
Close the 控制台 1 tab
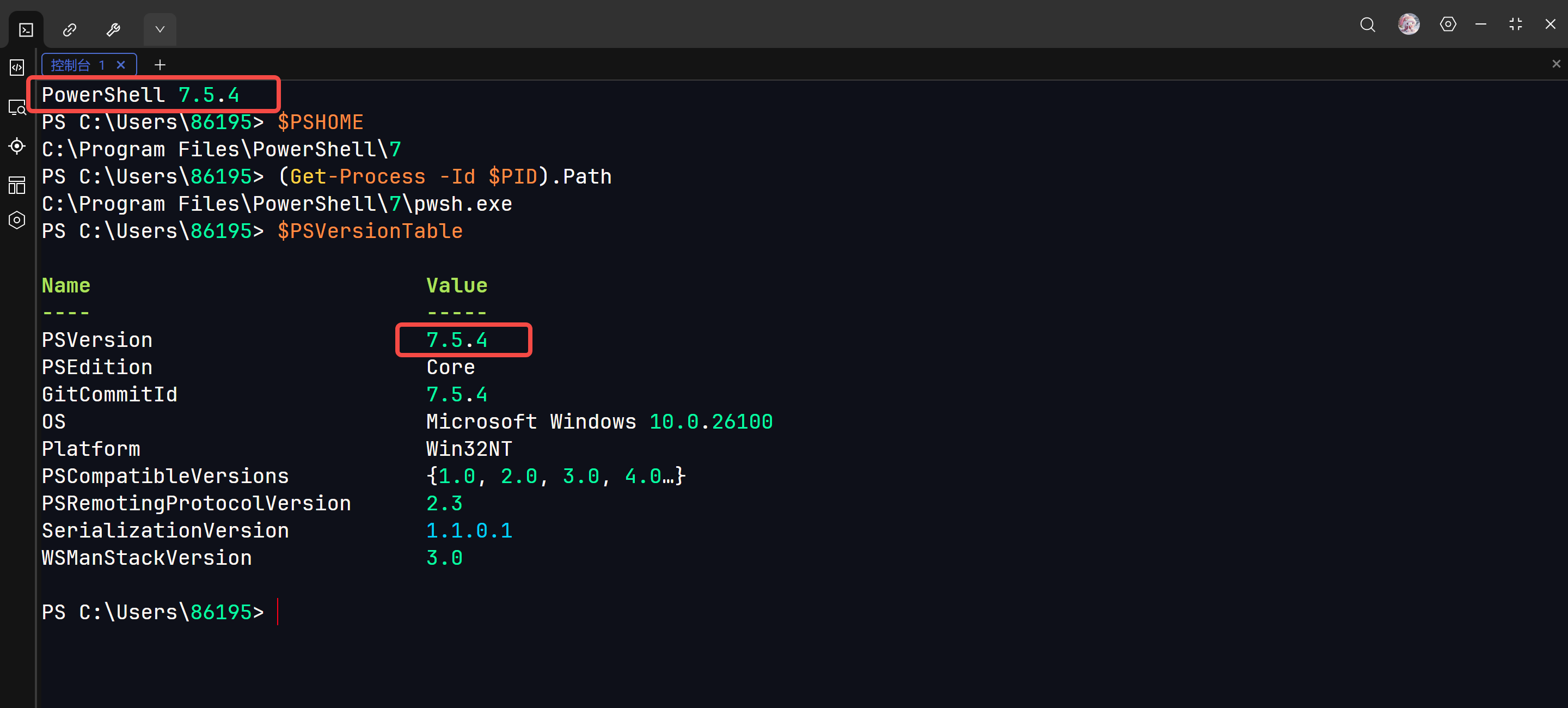(121, 64)
